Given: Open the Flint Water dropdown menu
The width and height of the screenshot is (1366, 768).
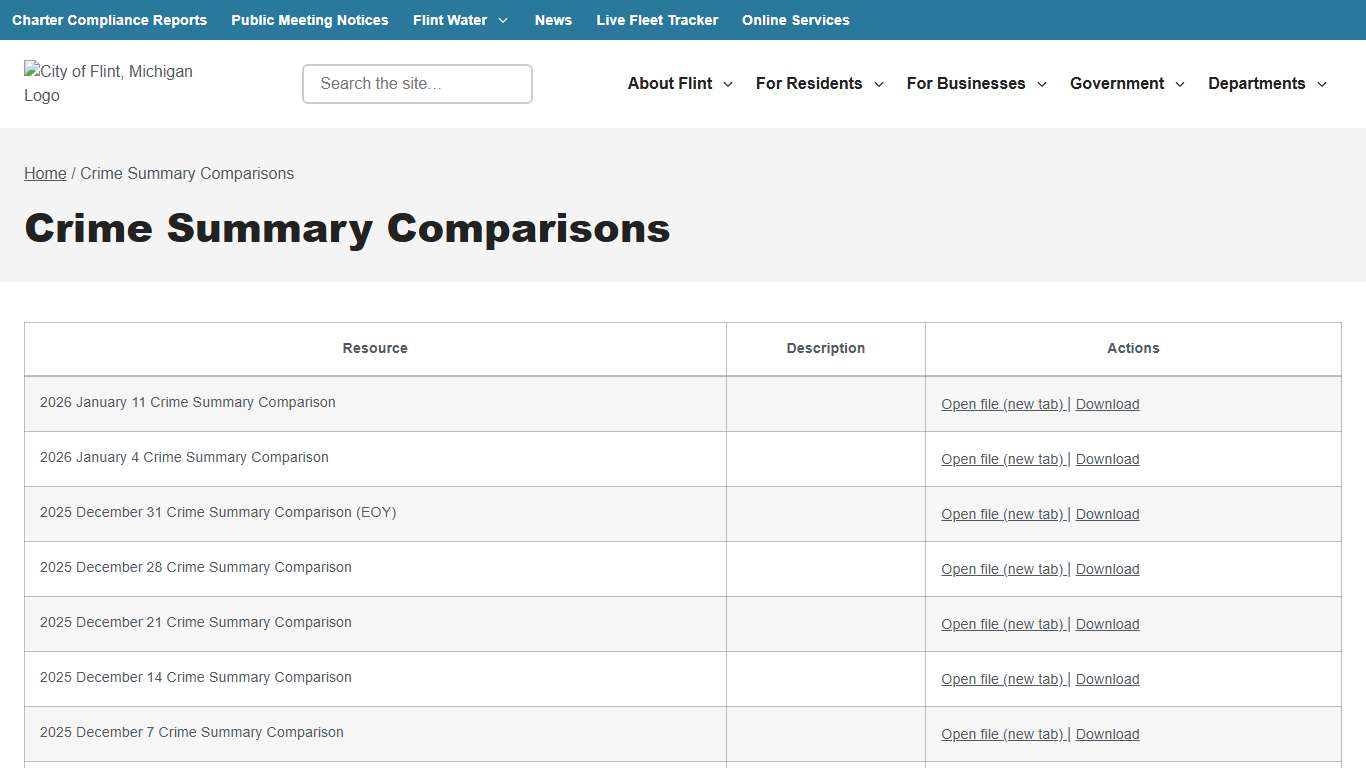Looking at the screenshot, I should coord(460,20).
